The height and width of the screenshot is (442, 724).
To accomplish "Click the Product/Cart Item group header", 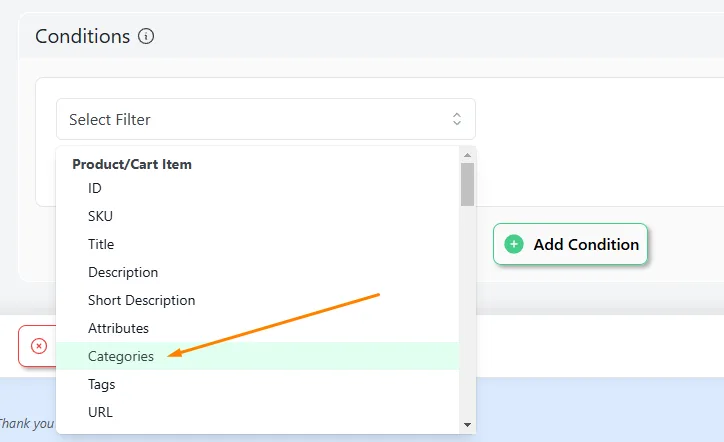I will (132, 164).
